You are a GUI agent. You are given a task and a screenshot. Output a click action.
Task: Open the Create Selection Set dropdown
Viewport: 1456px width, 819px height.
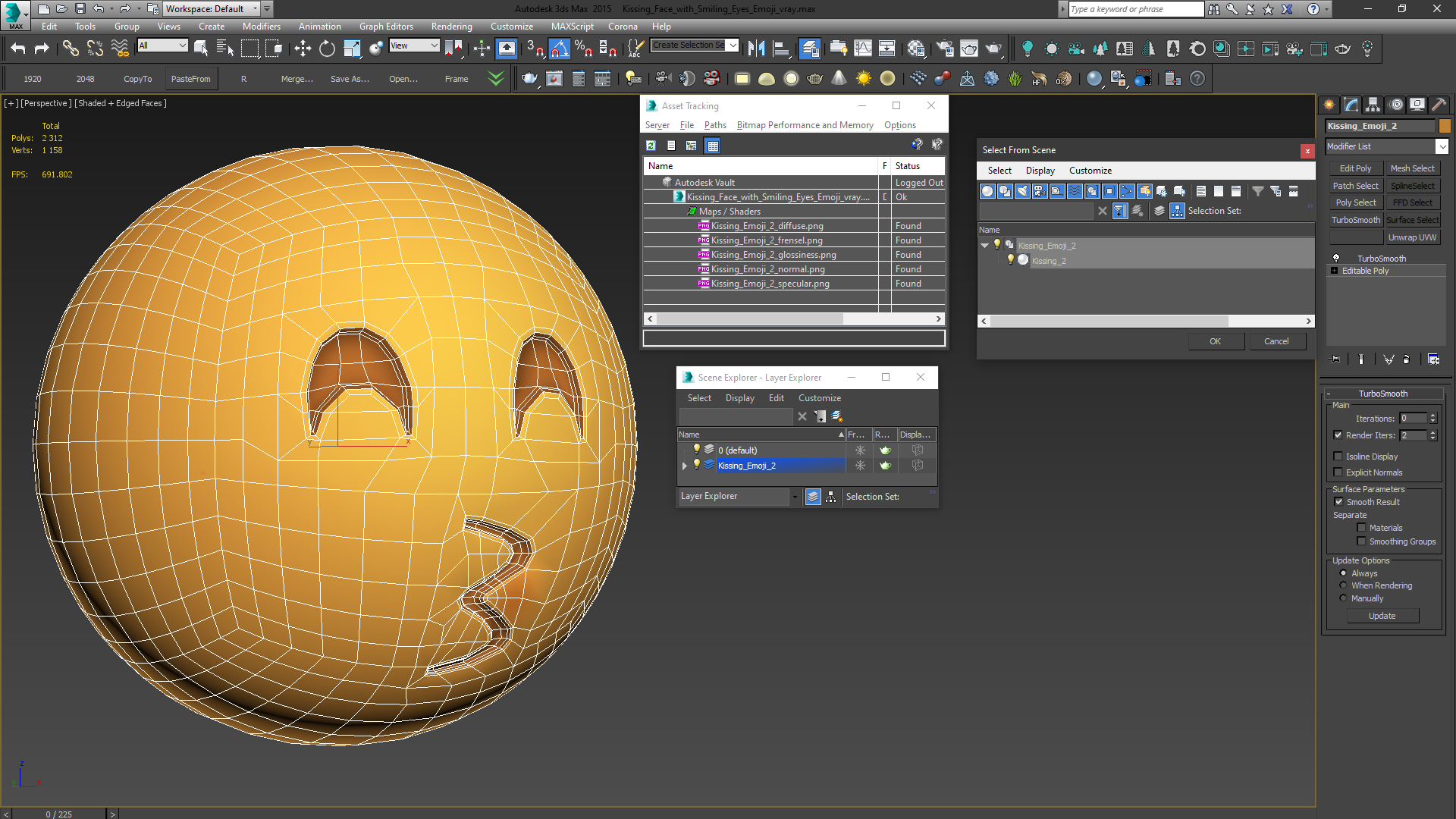(x=733, y=45)
